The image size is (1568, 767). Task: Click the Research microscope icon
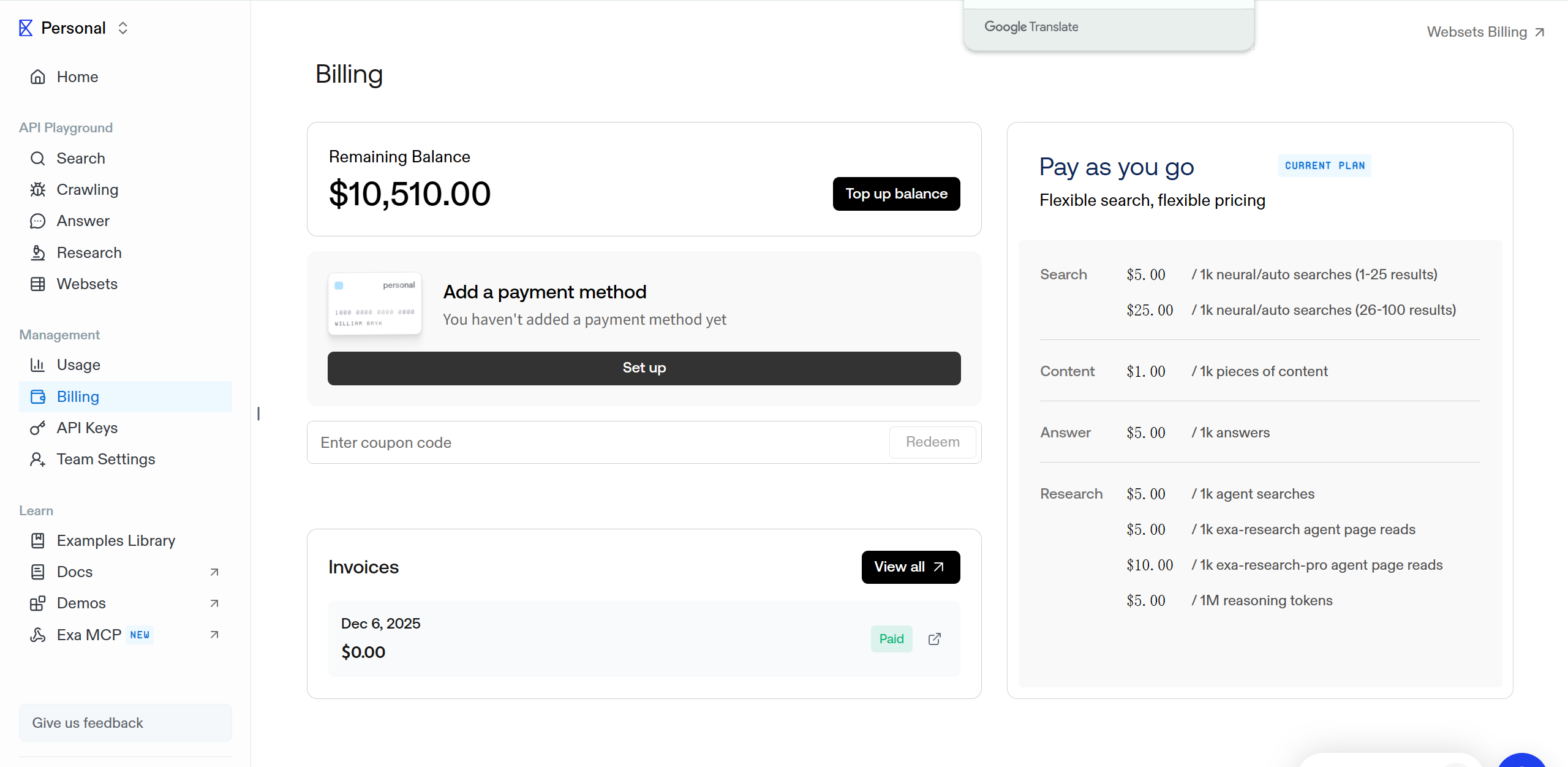38,253
